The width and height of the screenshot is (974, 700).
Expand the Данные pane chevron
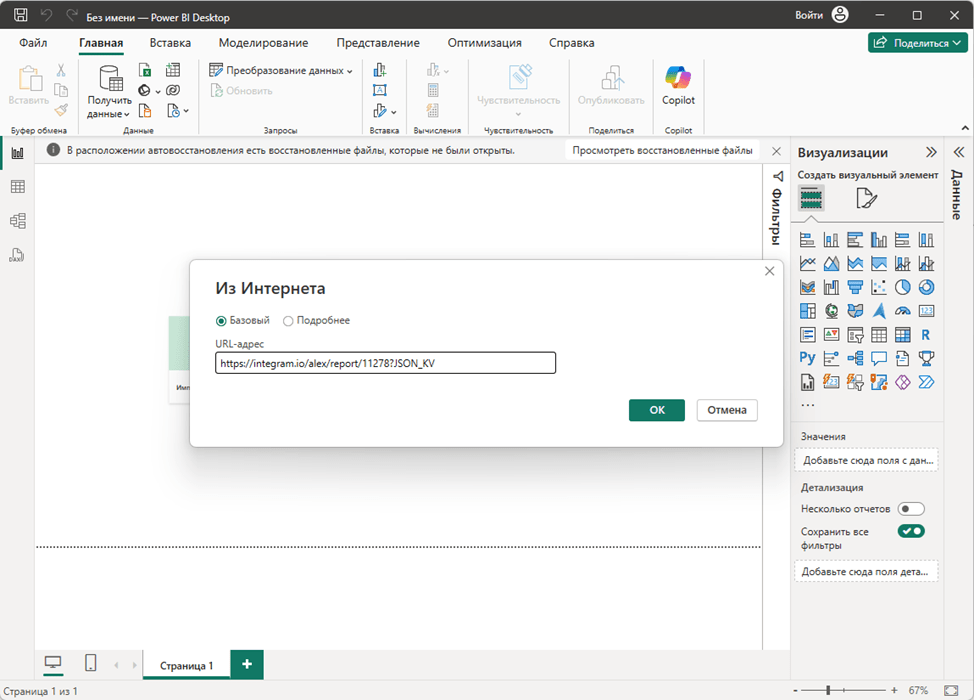(958, 152)
